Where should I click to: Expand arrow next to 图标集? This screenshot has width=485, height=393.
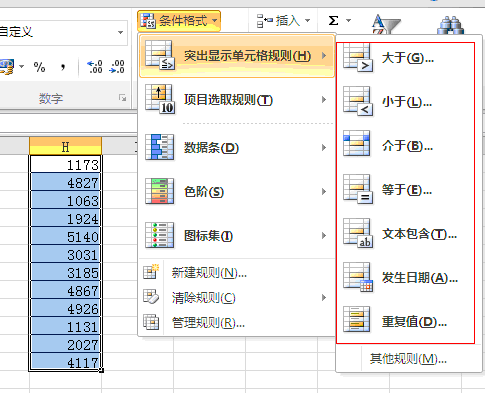pyautogui.click(x=324, y=235)
